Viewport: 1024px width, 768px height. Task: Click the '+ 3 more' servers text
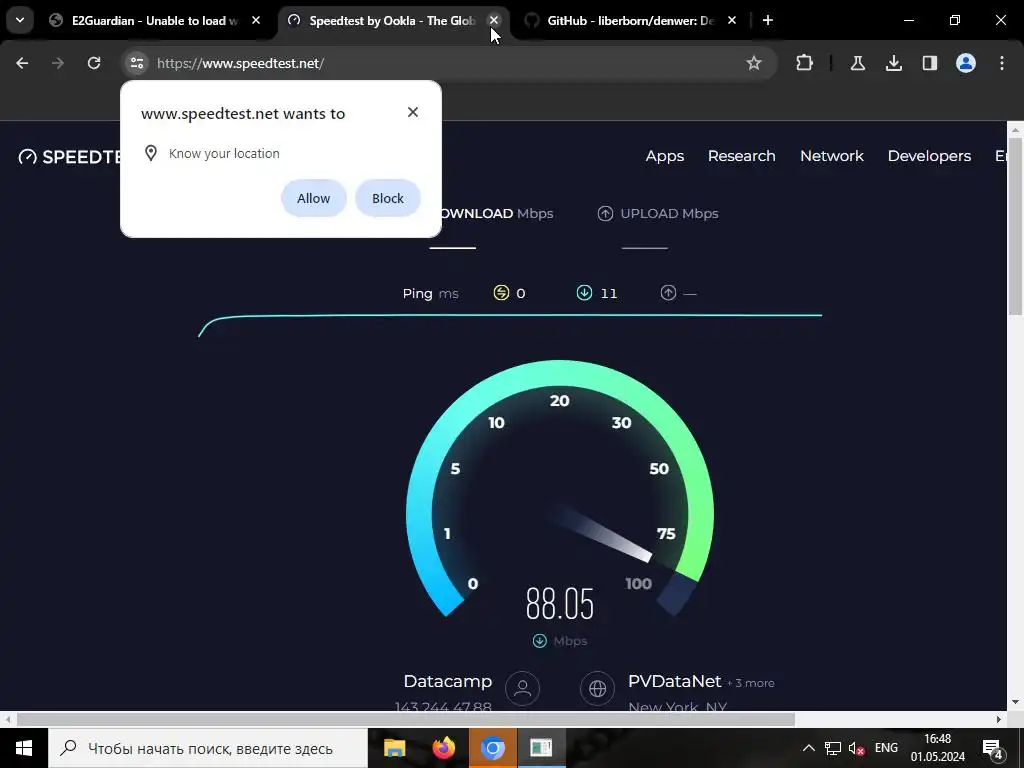pos(750,683)
